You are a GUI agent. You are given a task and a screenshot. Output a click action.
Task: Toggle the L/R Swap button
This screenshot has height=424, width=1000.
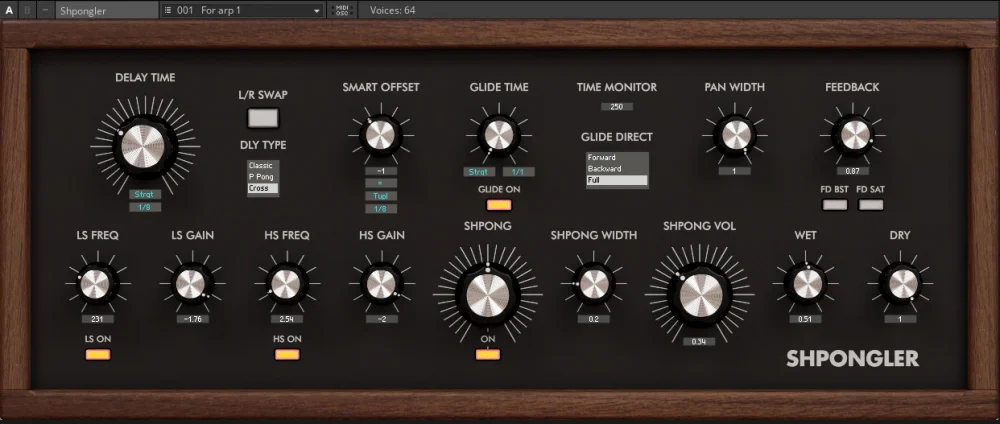click(263, 118)
